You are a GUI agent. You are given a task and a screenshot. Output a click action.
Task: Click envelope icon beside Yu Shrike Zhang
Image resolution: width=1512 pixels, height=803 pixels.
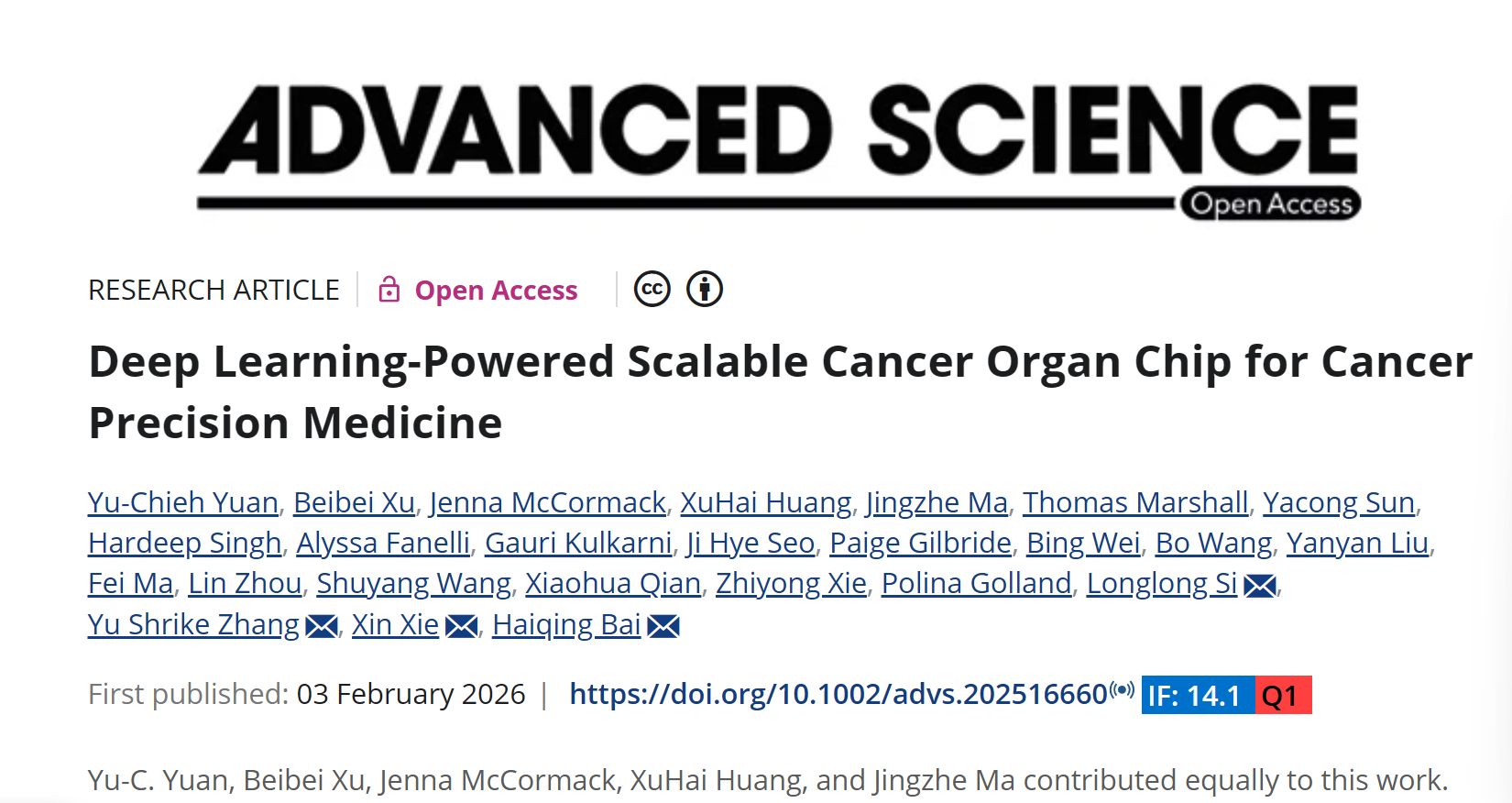point(322,626)
